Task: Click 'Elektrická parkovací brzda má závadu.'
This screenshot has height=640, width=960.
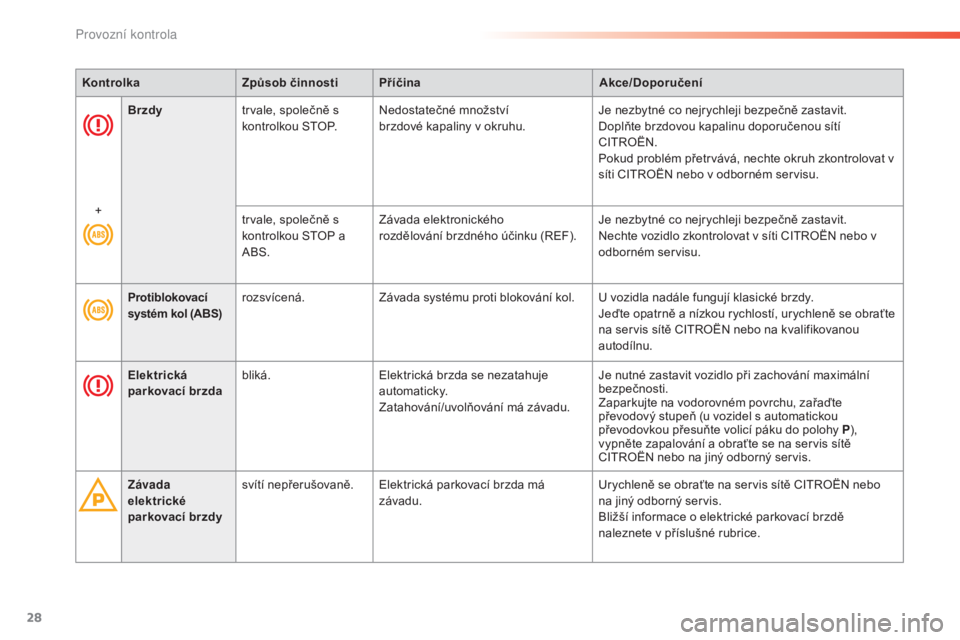Action: tap(462, 492)
